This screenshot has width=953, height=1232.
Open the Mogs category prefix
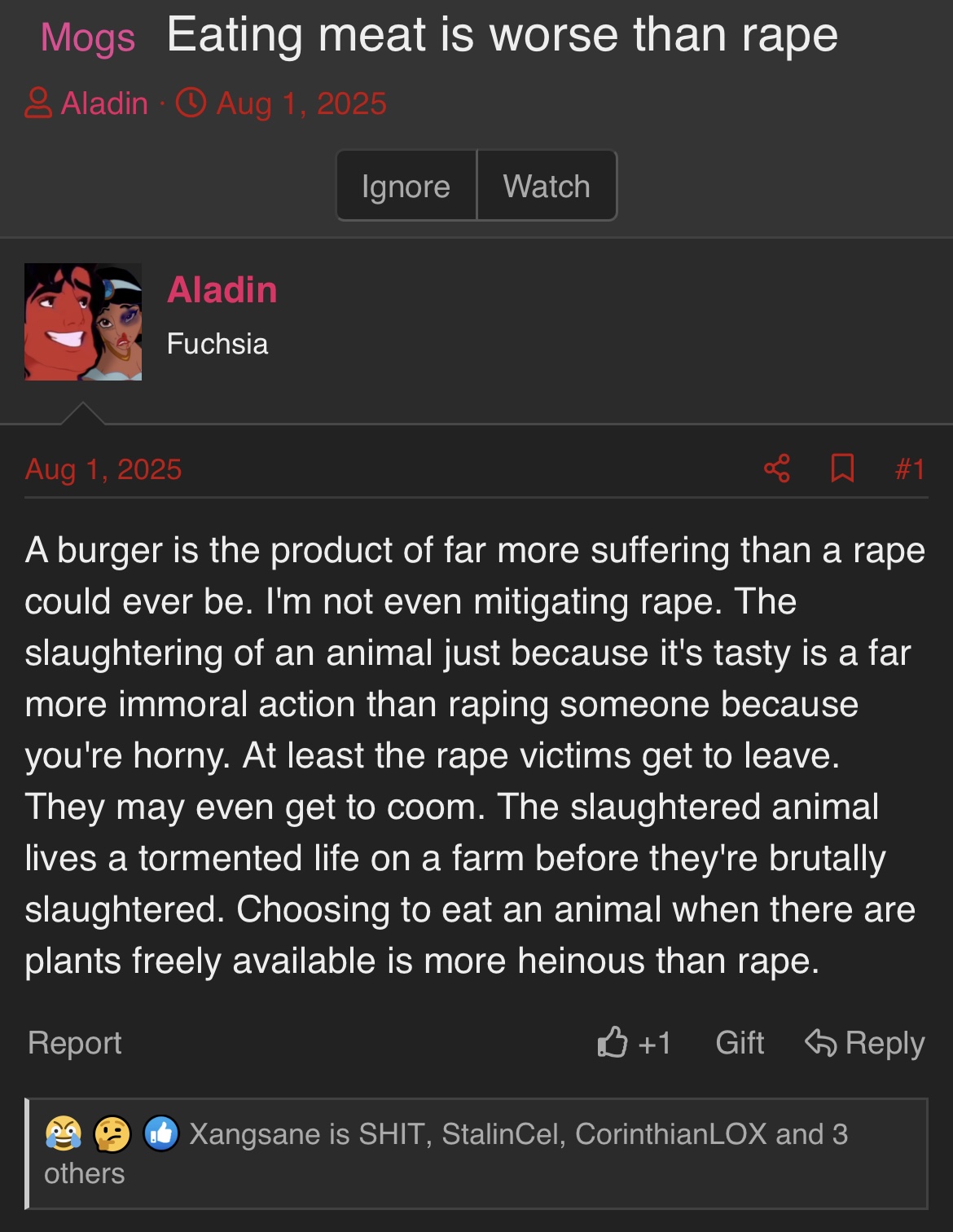pyautogui.click(x=88, y=37)
